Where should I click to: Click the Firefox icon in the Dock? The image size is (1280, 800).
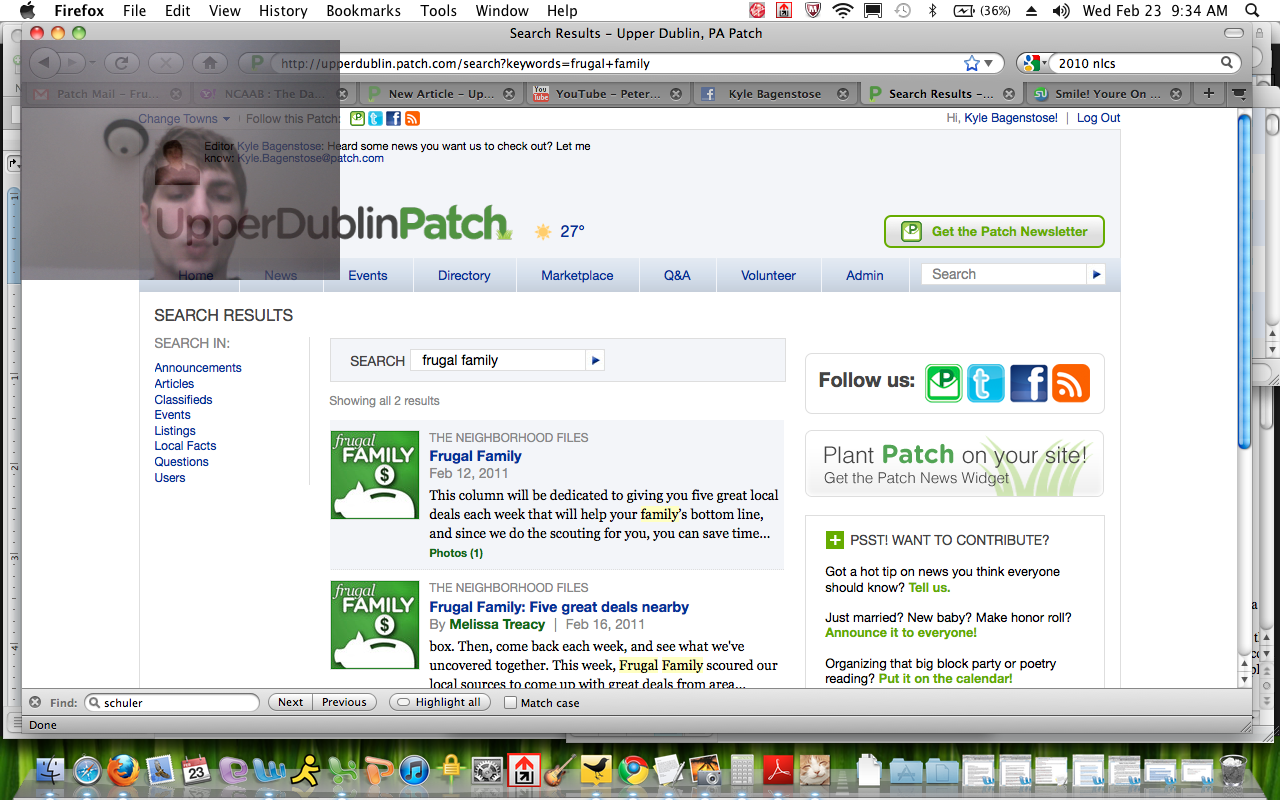pos(123,770)
